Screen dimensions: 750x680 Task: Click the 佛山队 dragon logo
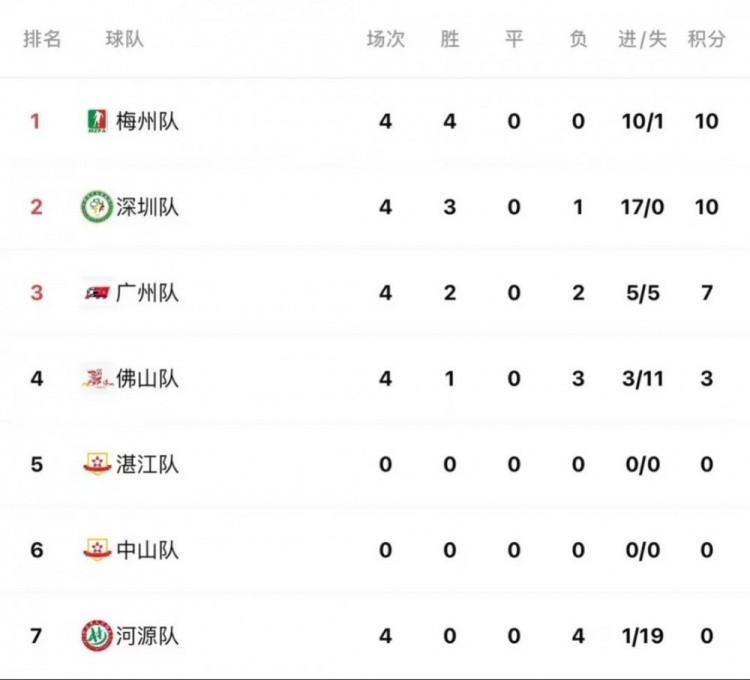(x=98, y=378)
